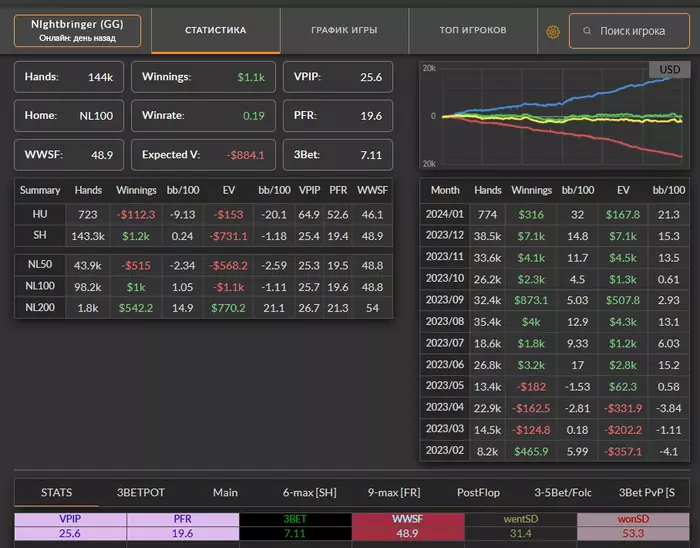
Task: Open the settings gear icon
Action: [x=553, y=32]
